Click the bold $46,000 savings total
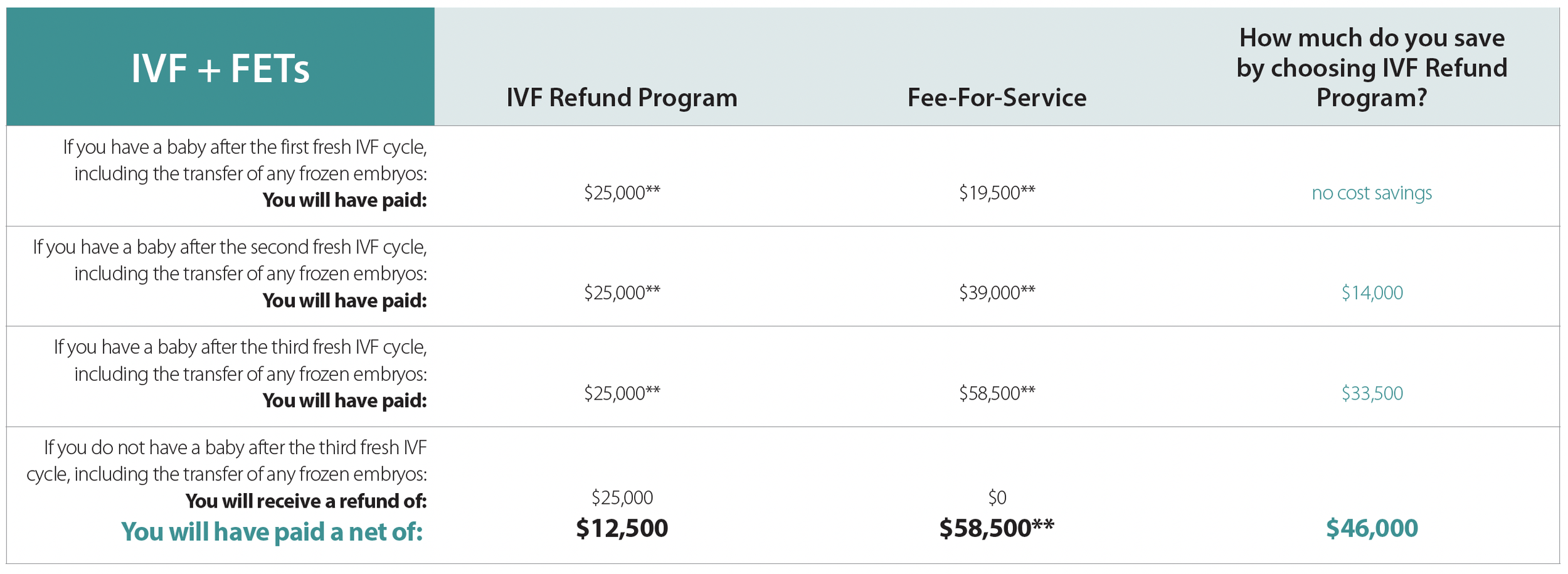Screen dimensions: 1568x574 click(x=1372, y=528)
